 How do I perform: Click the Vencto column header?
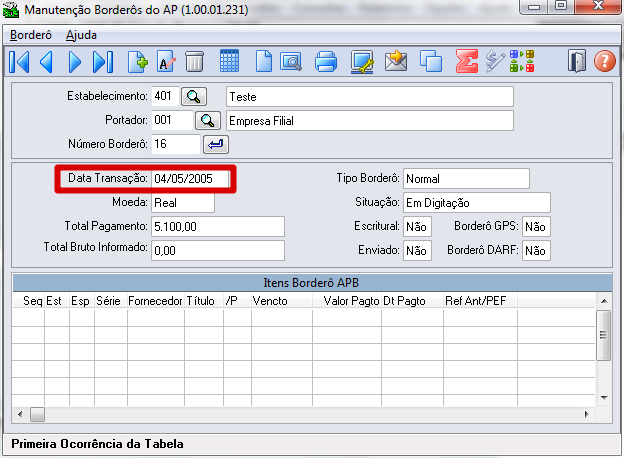point(282,301)
